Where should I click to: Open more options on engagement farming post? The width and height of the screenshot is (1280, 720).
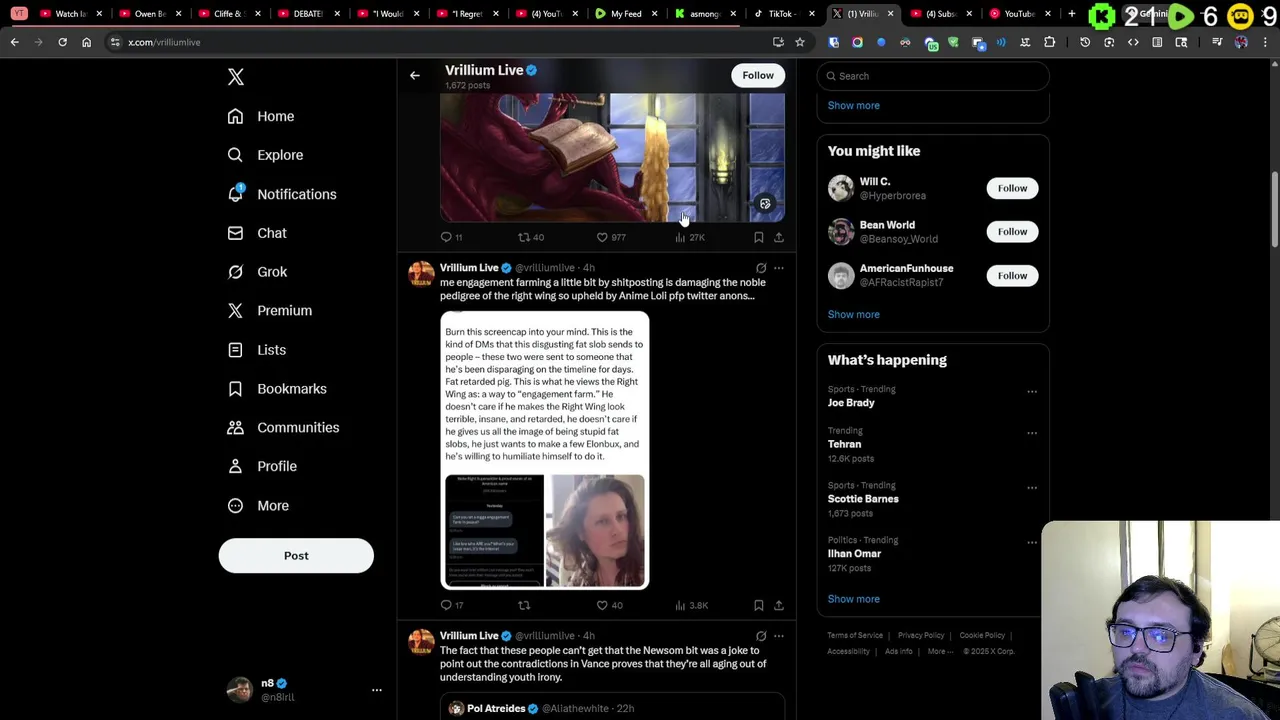tap(778, 268)
